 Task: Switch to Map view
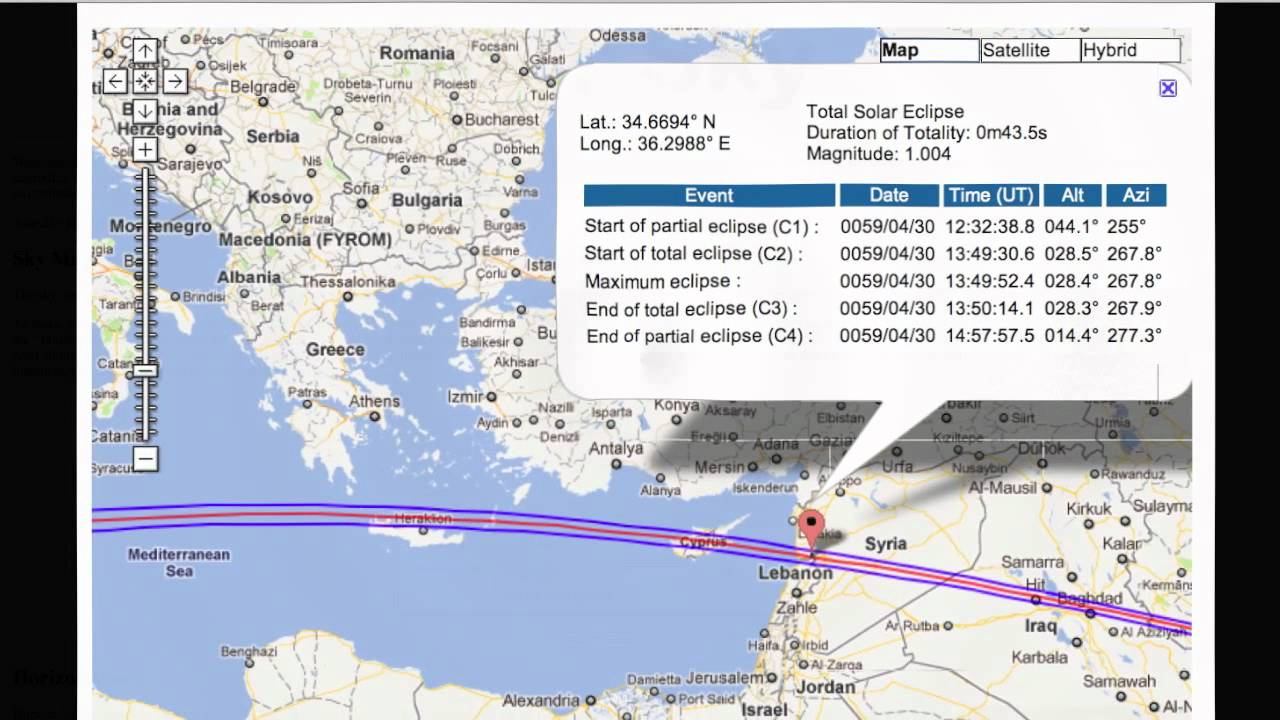point(930,50)
